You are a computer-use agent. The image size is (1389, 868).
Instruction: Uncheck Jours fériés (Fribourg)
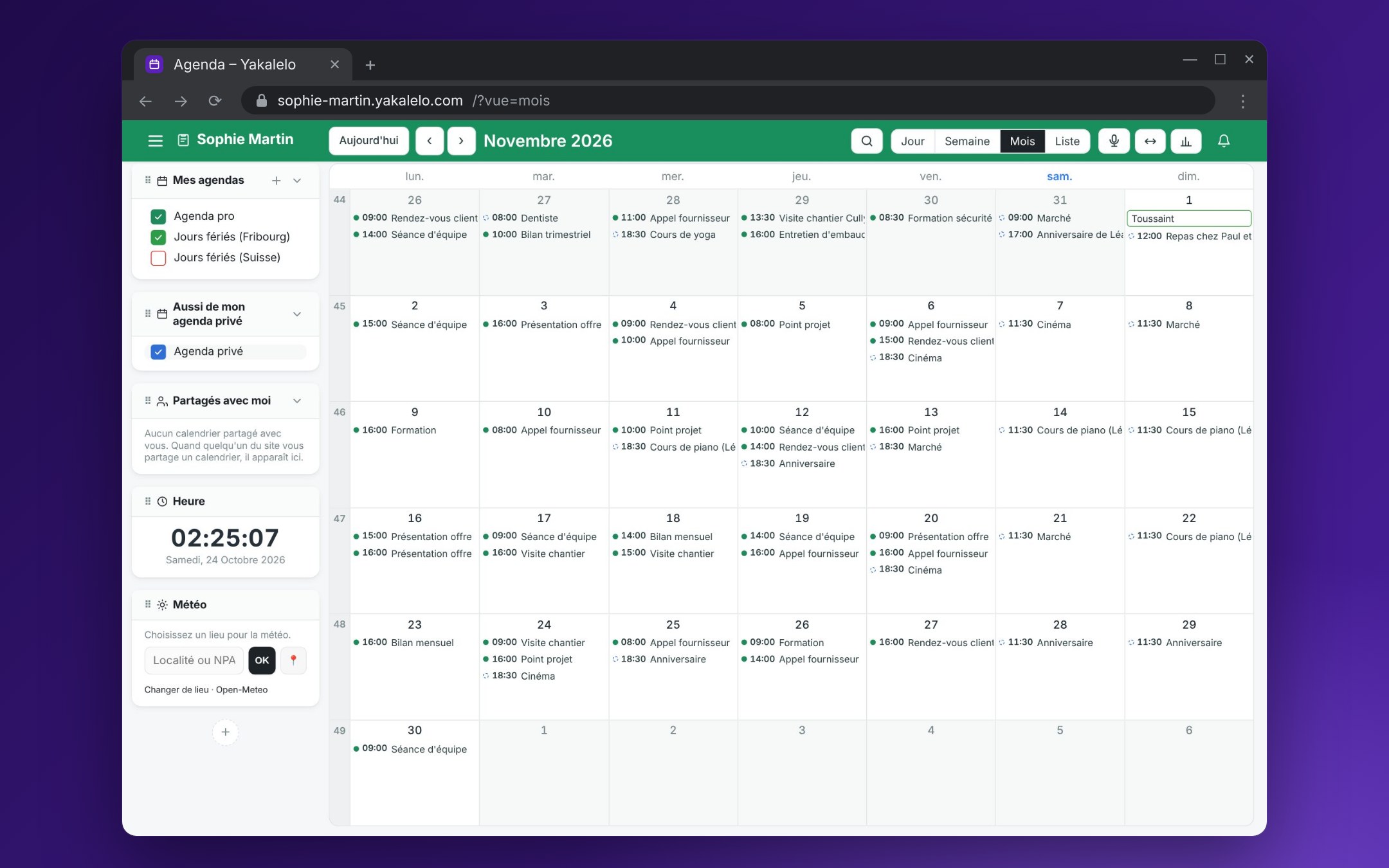click(x=158, y=237)
